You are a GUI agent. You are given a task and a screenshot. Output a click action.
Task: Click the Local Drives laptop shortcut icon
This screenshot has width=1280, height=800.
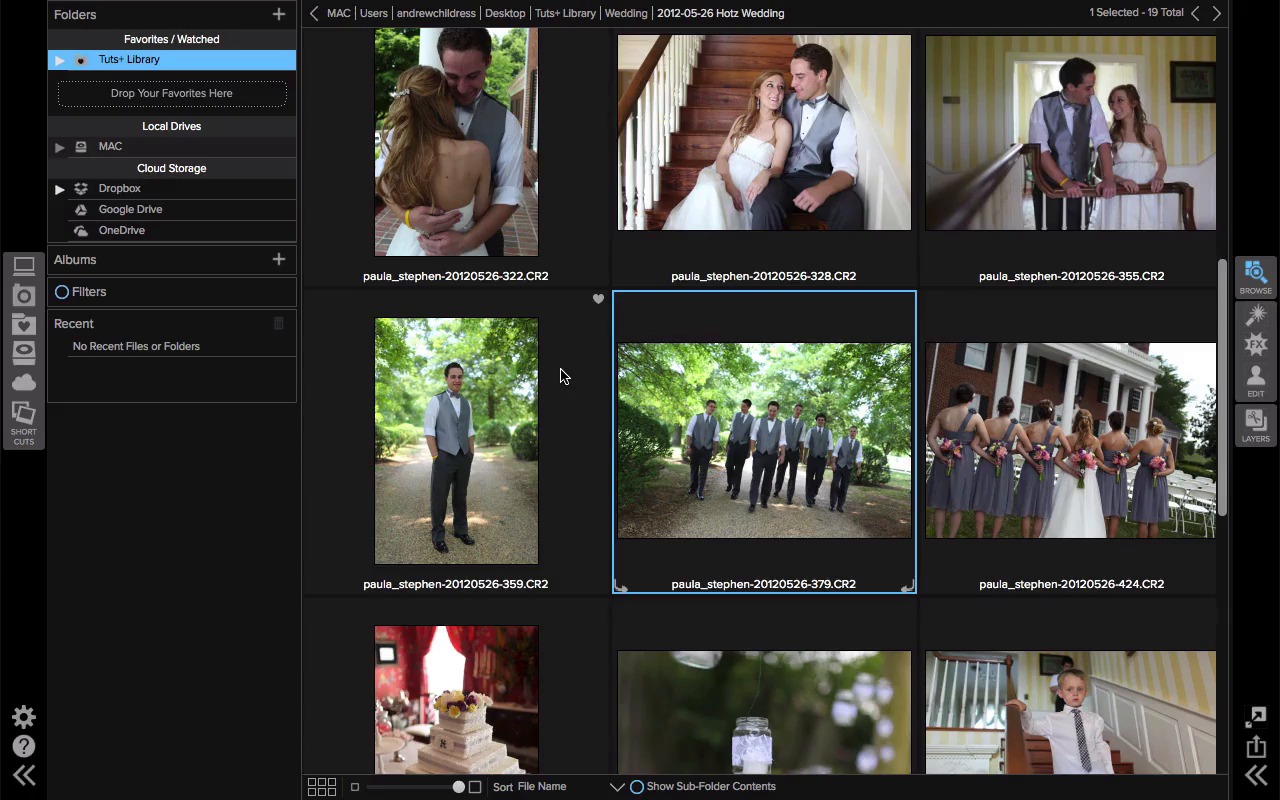pyautogui.click(x=24, y=266)
